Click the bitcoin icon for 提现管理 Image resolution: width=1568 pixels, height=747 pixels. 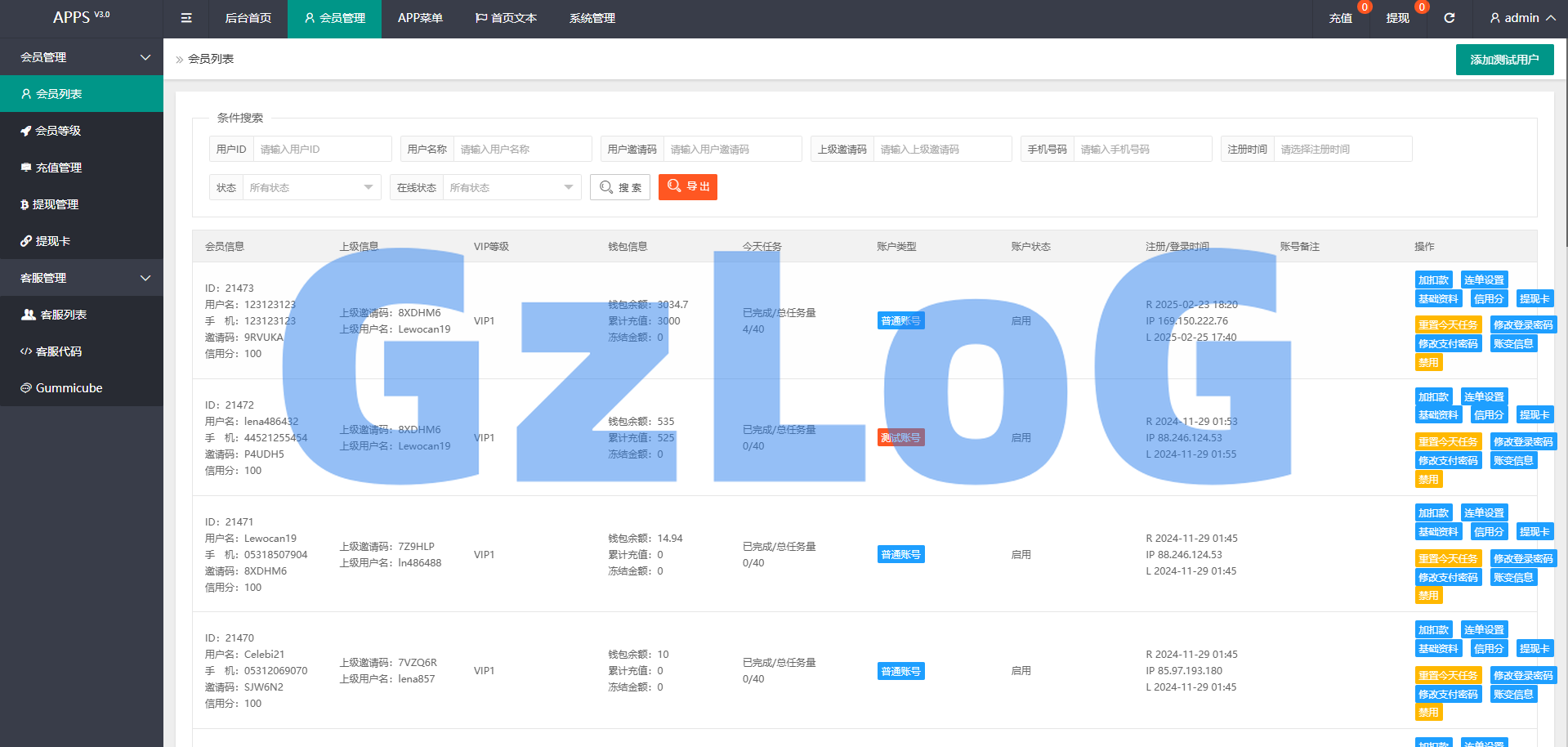pyautogui.click(x=25, y=204)
